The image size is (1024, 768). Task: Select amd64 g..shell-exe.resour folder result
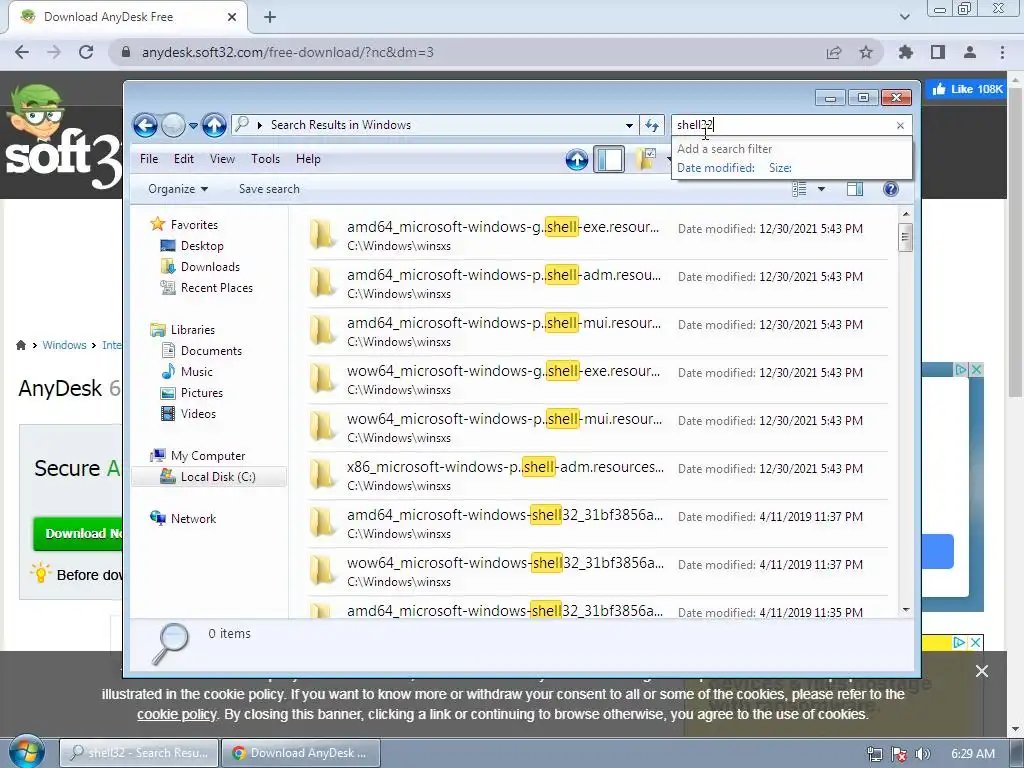[x=597, y=236]
